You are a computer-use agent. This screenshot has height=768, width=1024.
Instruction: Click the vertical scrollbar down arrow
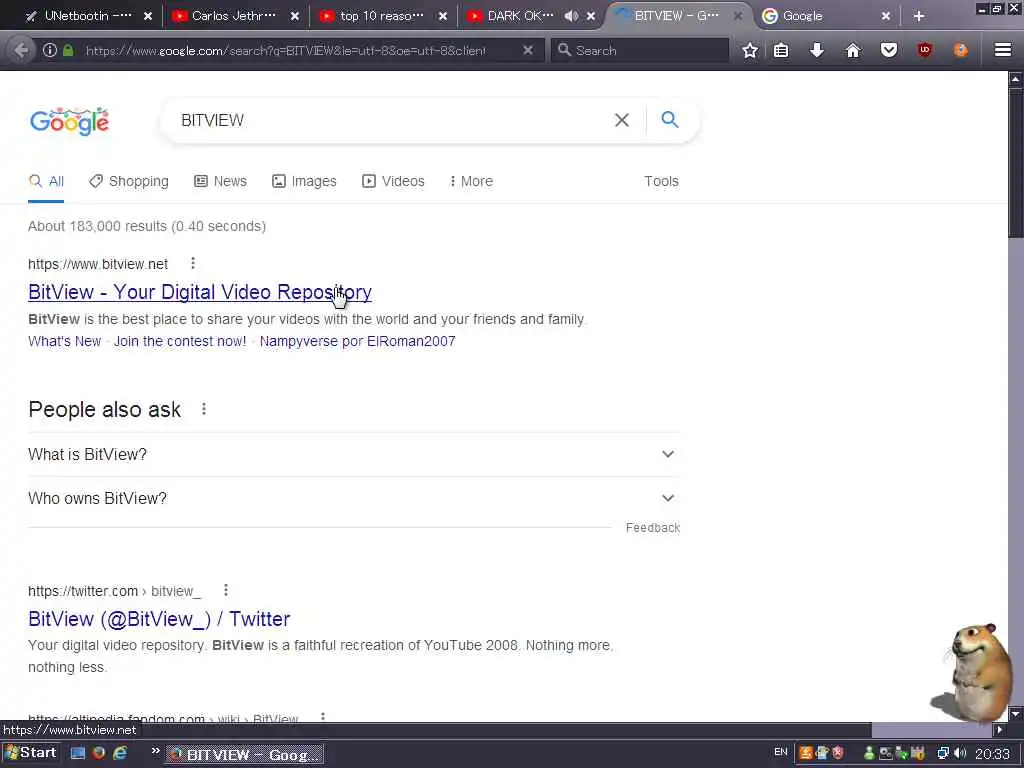[1016, 712]
